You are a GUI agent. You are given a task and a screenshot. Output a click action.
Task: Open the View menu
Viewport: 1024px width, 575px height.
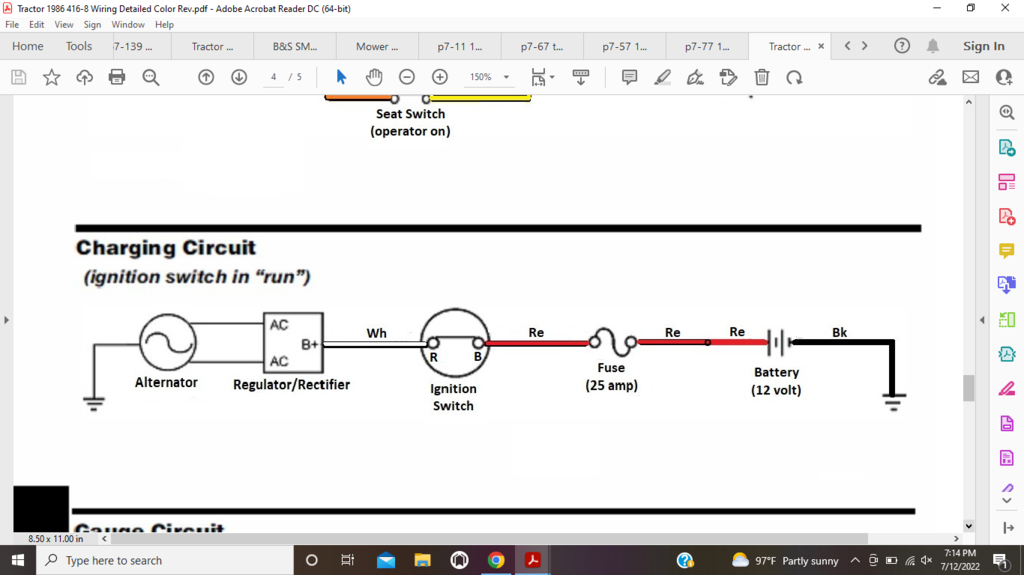64,24
